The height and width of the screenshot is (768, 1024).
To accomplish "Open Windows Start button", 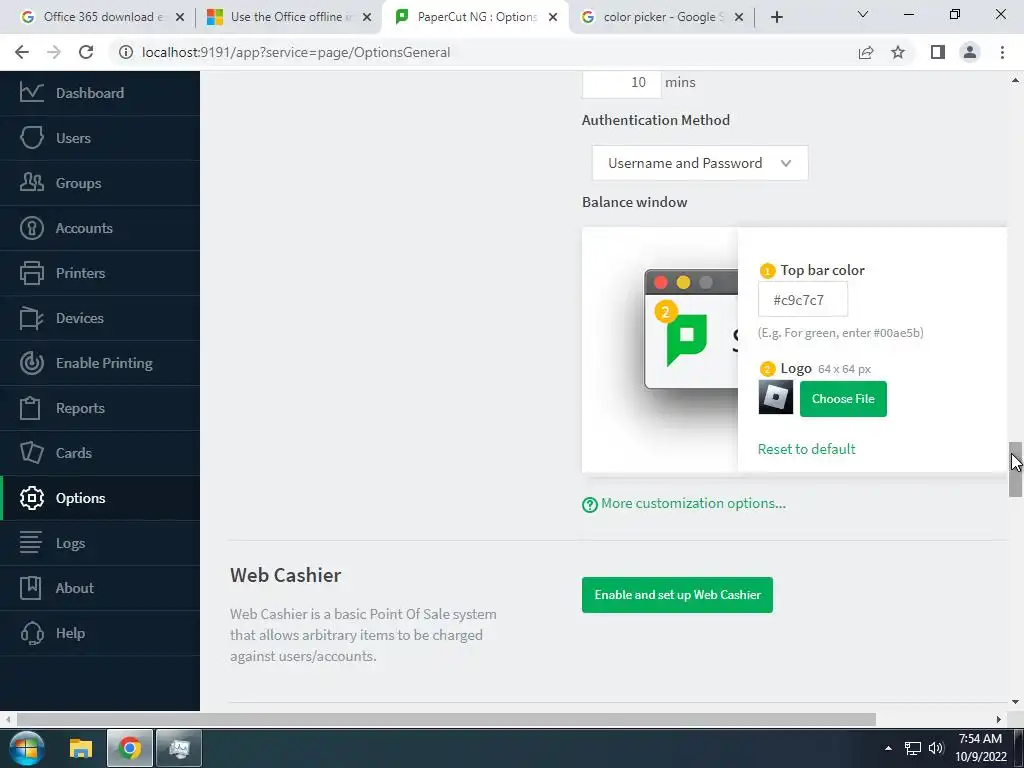I will click(x=26, y=748).
